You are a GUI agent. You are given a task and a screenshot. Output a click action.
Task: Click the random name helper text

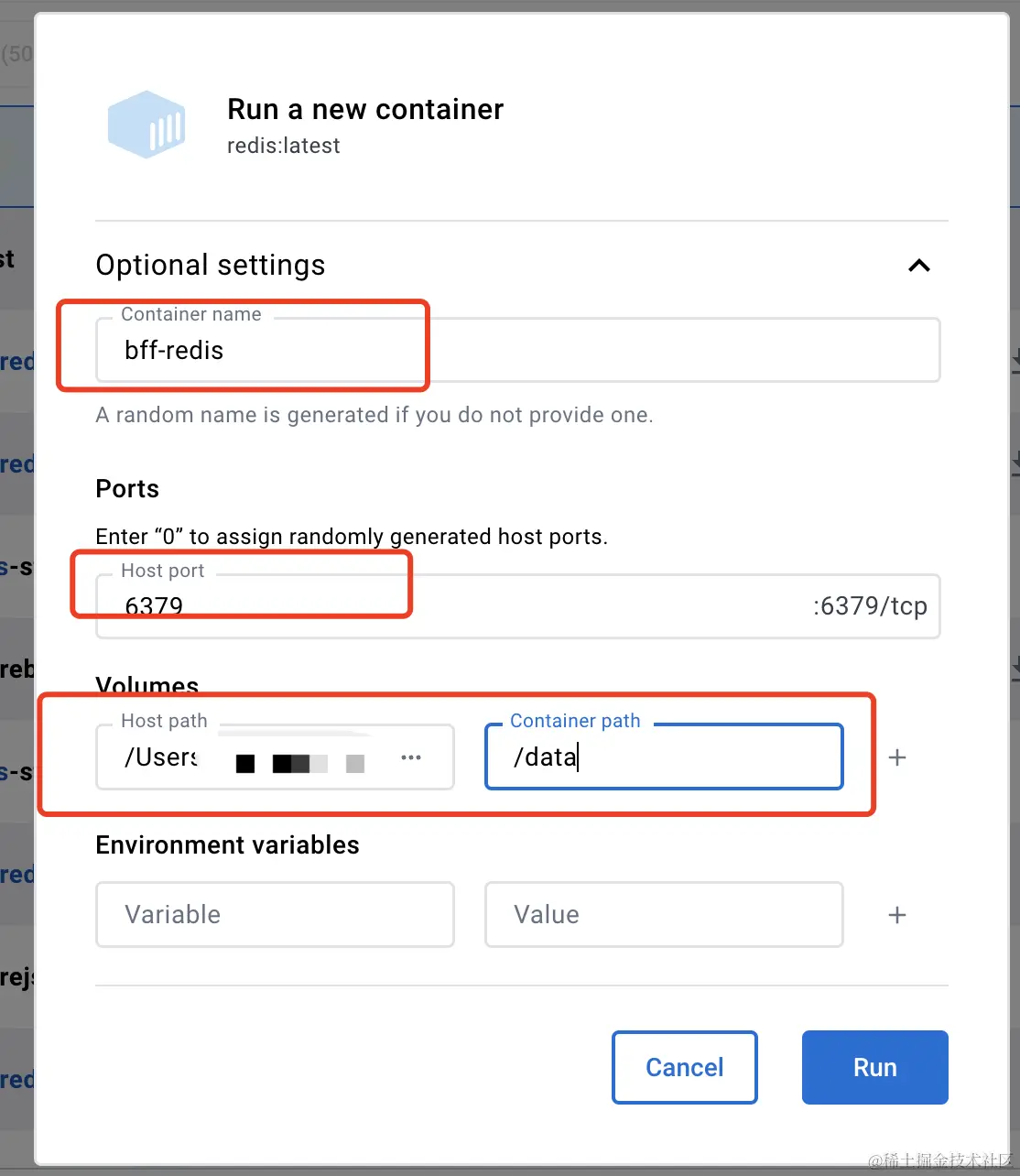[374, 415]
